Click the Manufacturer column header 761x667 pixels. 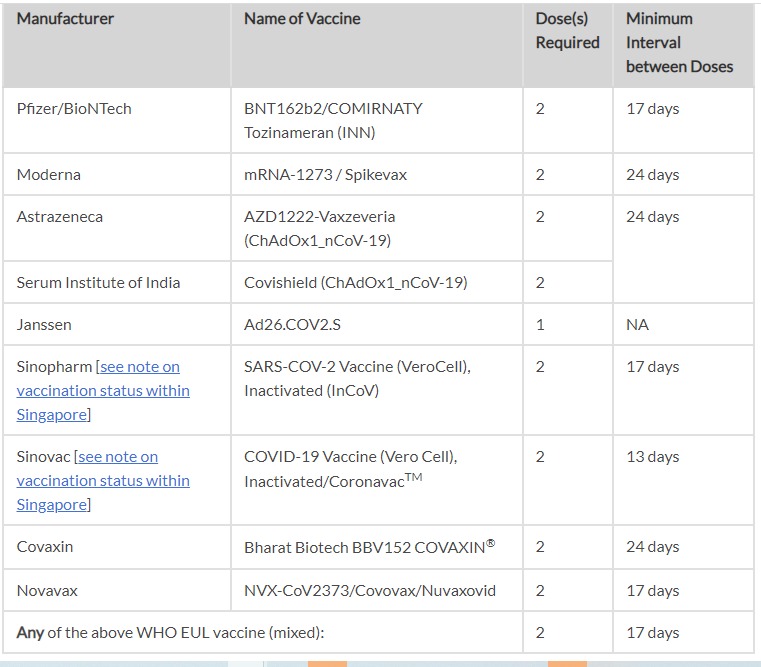pos(66,19)
